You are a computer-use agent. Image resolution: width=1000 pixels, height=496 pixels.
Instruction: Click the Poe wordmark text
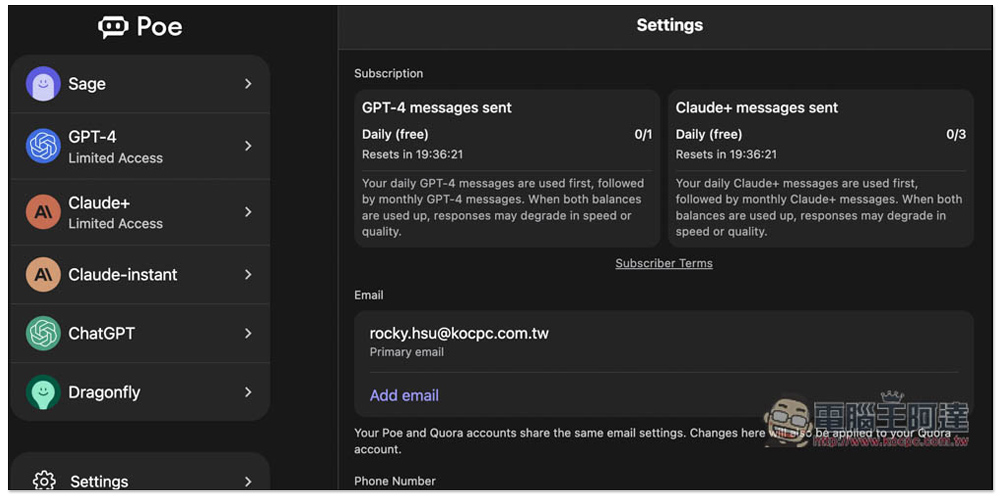159,27
